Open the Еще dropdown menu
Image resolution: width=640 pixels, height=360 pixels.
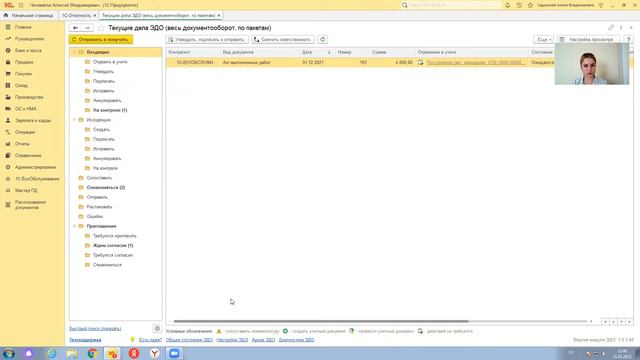(544, 40)
